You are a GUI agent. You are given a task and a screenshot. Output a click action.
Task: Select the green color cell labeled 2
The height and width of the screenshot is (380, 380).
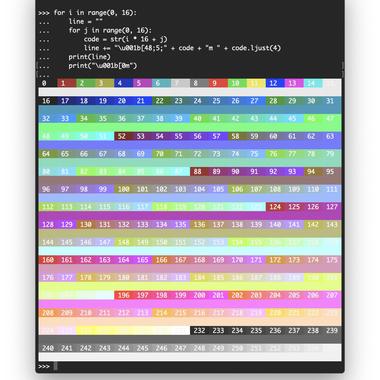pyautogui.click(x=86, y=83)
